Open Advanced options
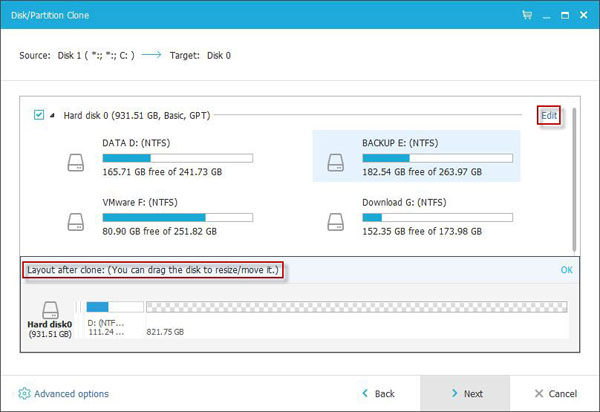The height and width of the screenshot is (412, 600). coord(64,394)
